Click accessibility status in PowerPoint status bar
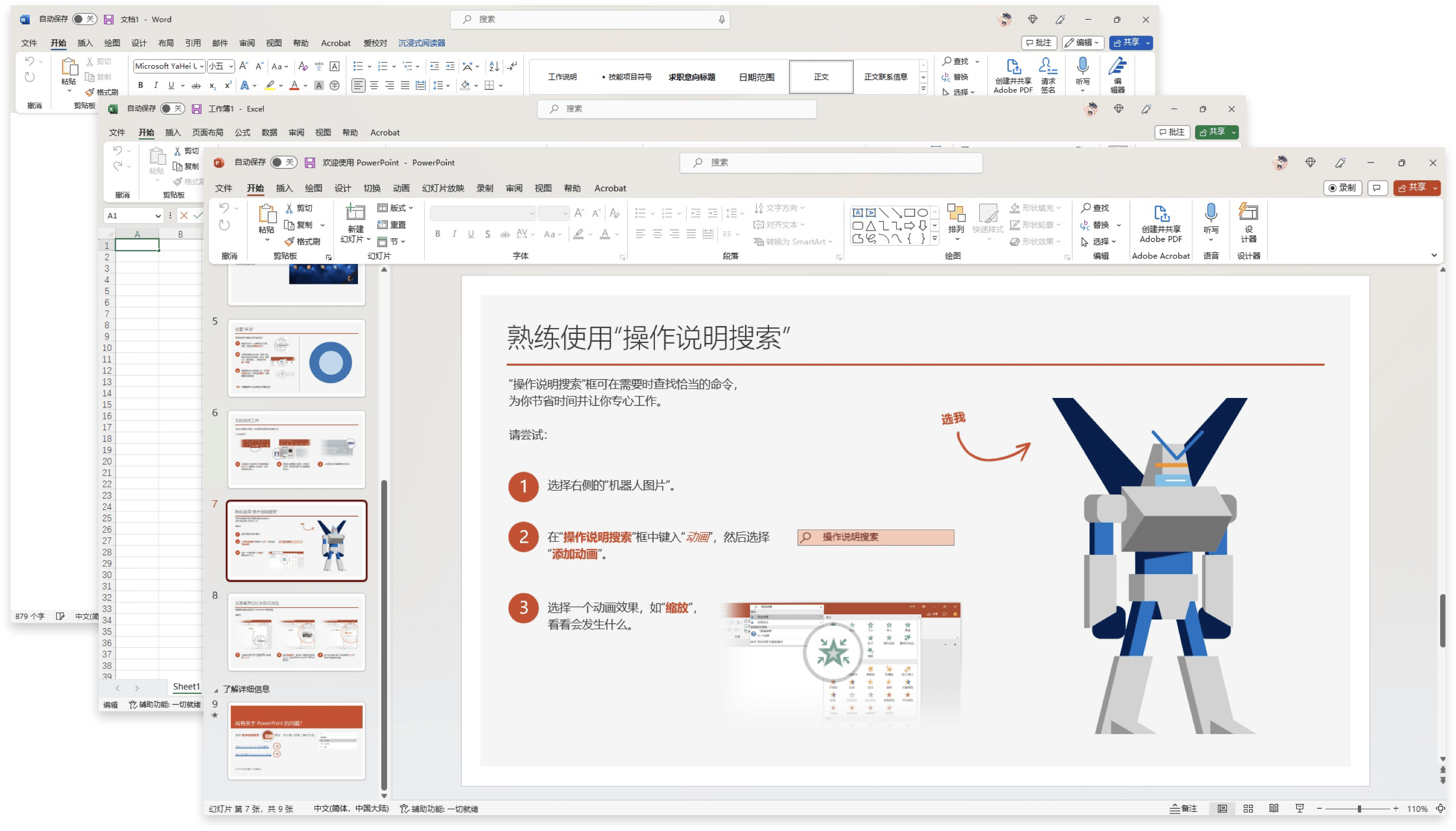The height and width of the screenshot is (831, 1456). 438,808
